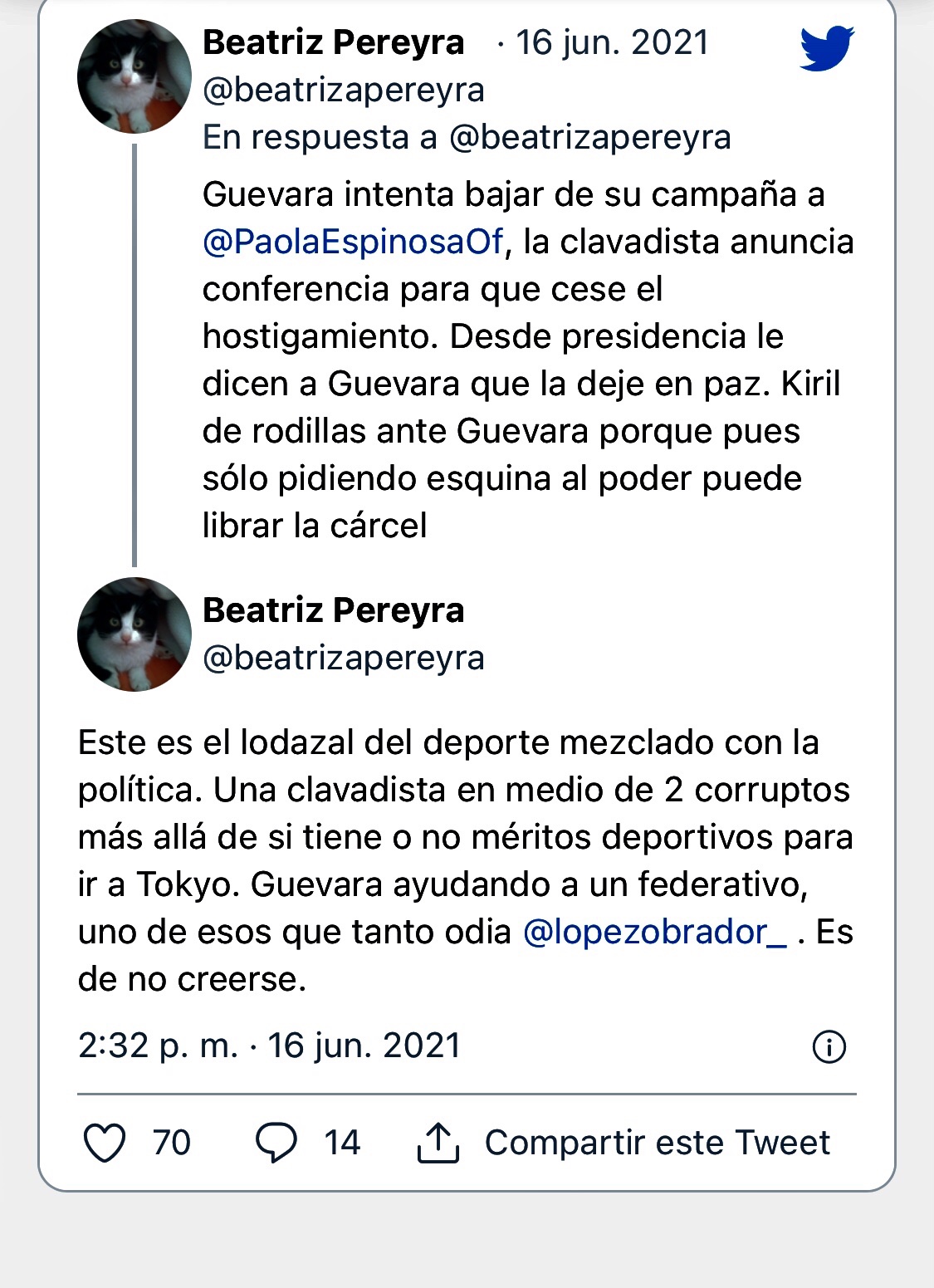Click the Beatriz Pereyra name on the parent tweet
This screenshot has width=934, height=1288.
tap(333, 42)
